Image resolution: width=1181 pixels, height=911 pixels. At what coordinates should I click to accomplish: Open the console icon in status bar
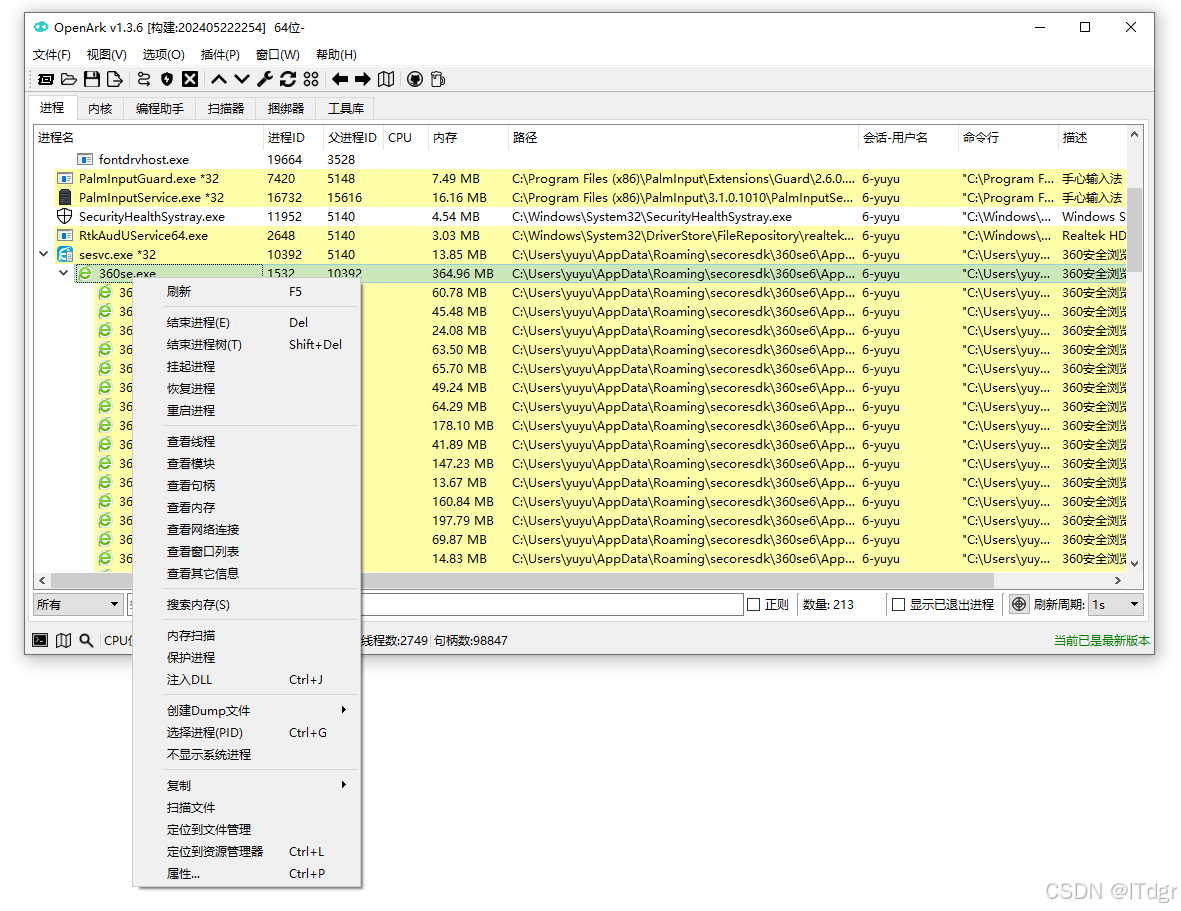click(x=40, y=640)
